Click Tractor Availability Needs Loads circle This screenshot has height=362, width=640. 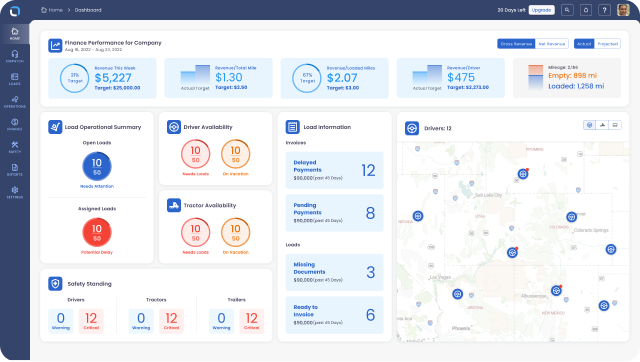point(196,232)
